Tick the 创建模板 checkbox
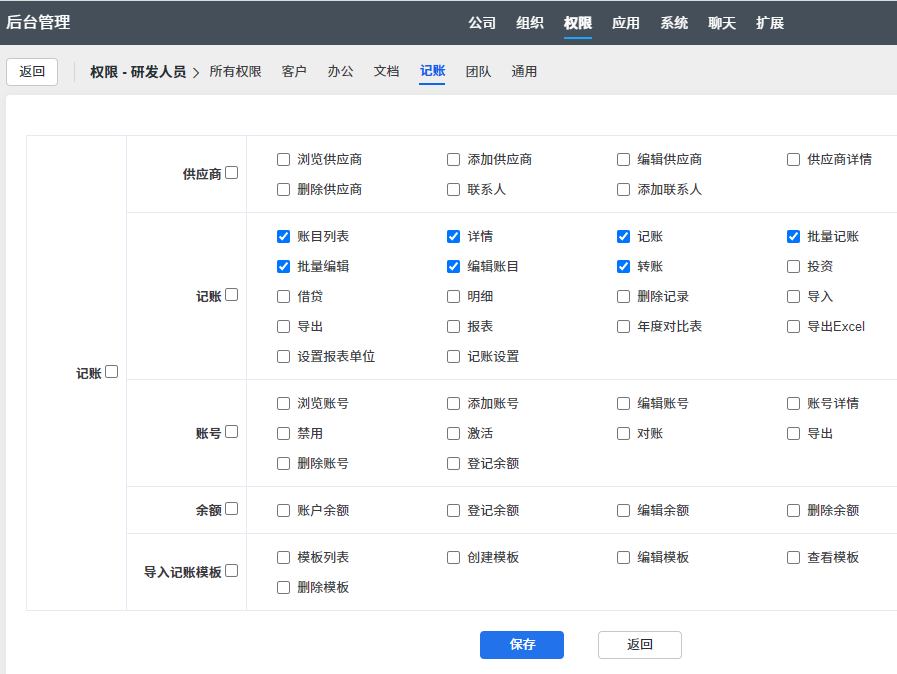Image resolution: width=897 pixels, height=674 pixels. tap(454, 558)
